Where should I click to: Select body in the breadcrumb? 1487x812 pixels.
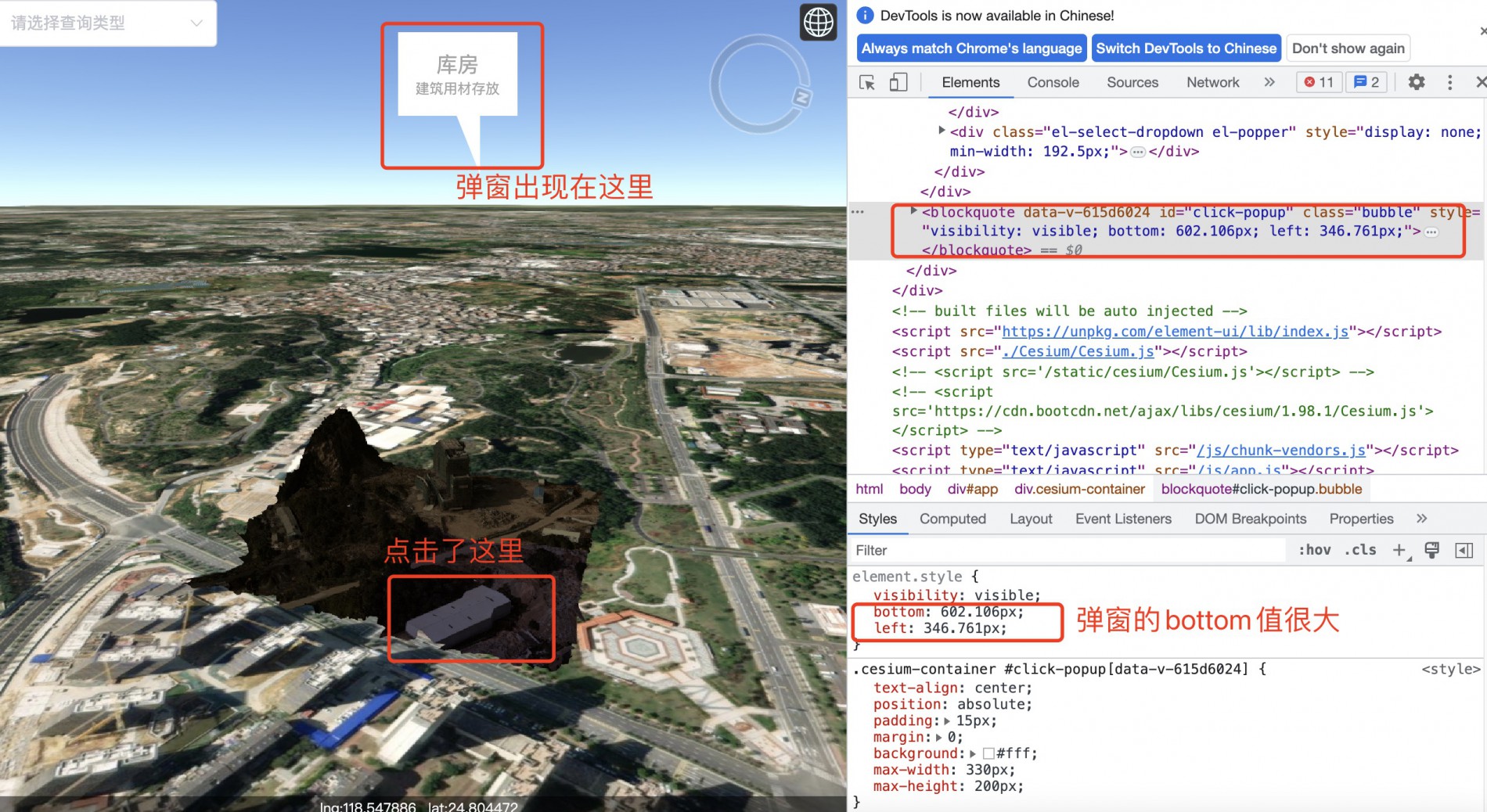click(915, 489)
